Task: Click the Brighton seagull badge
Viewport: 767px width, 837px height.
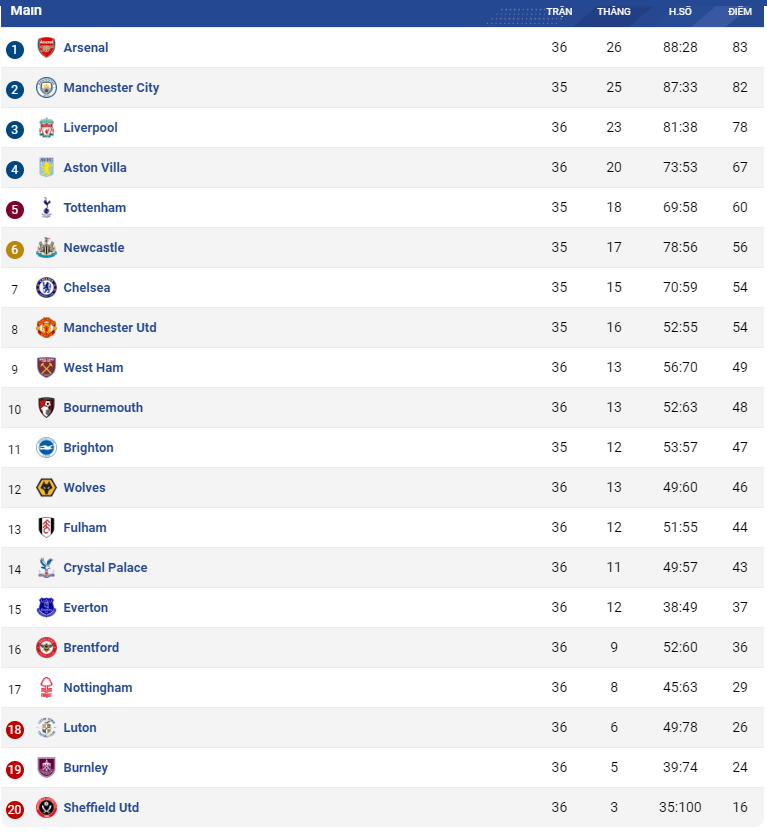Action: point(46,448)
